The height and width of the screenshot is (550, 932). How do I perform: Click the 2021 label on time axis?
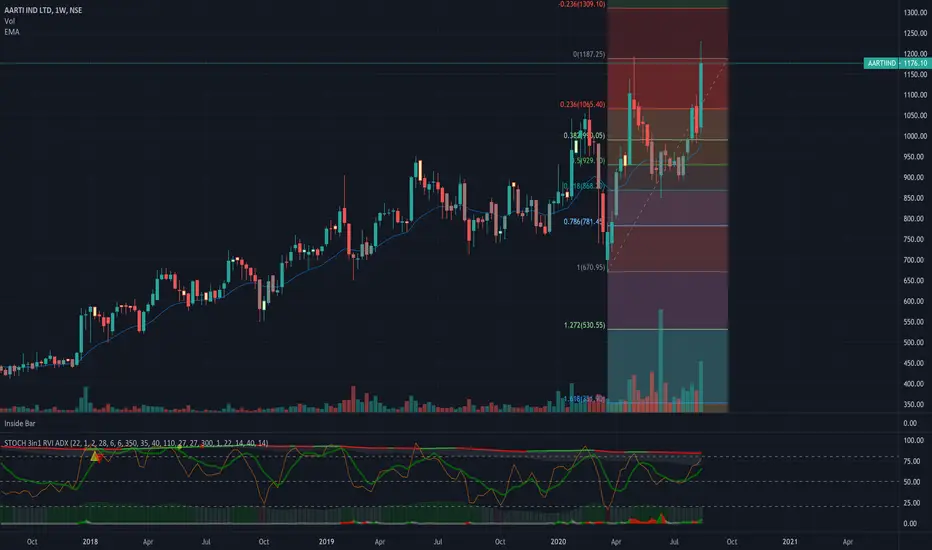(x=790, y=542)
